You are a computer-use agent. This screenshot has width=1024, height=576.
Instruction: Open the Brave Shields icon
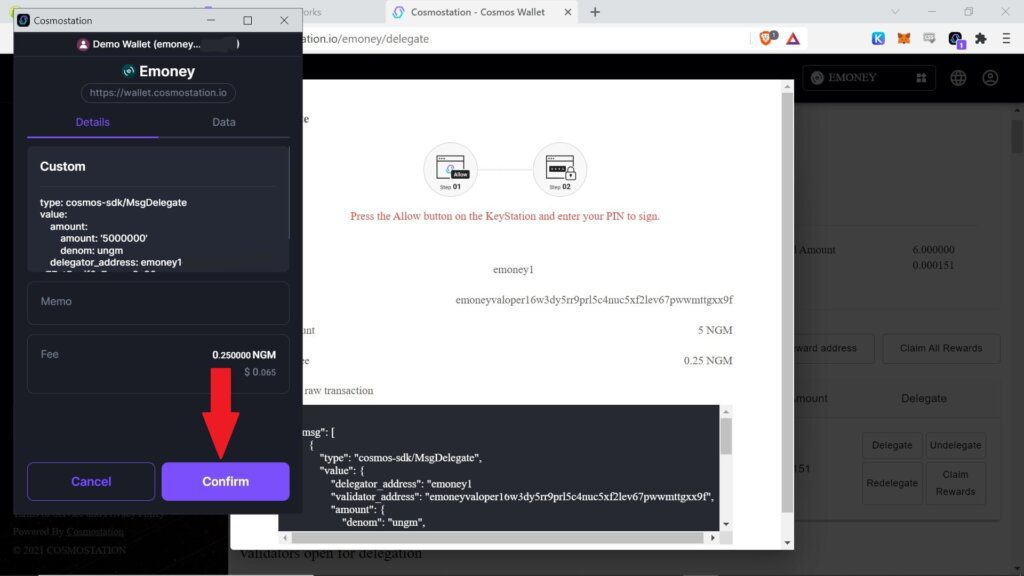pos(767,38)
